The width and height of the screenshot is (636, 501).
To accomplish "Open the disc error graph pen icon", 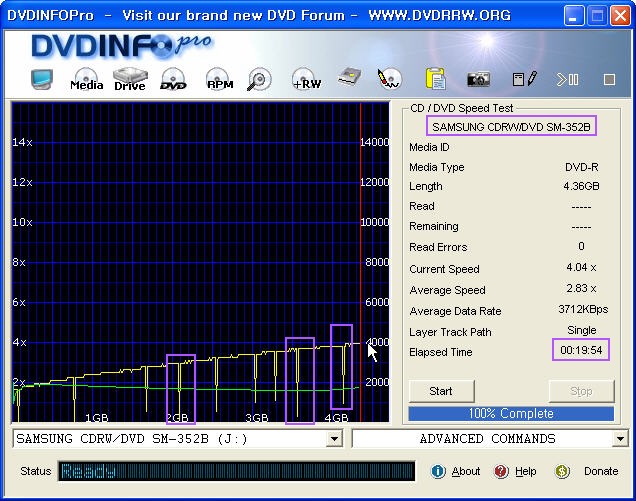I will click(389, 79).
